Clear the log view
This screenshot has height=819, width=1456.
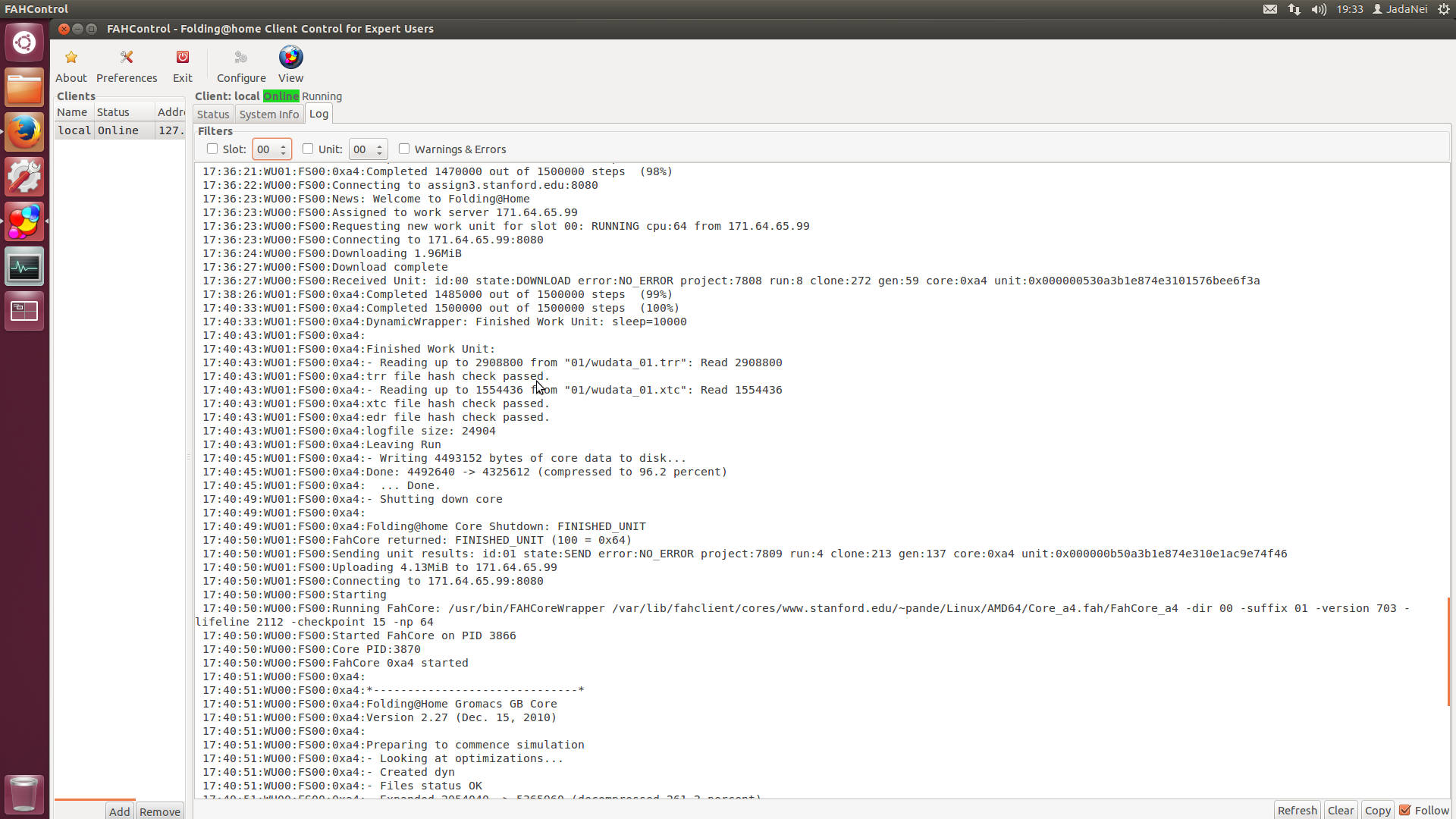[1341, 810]
